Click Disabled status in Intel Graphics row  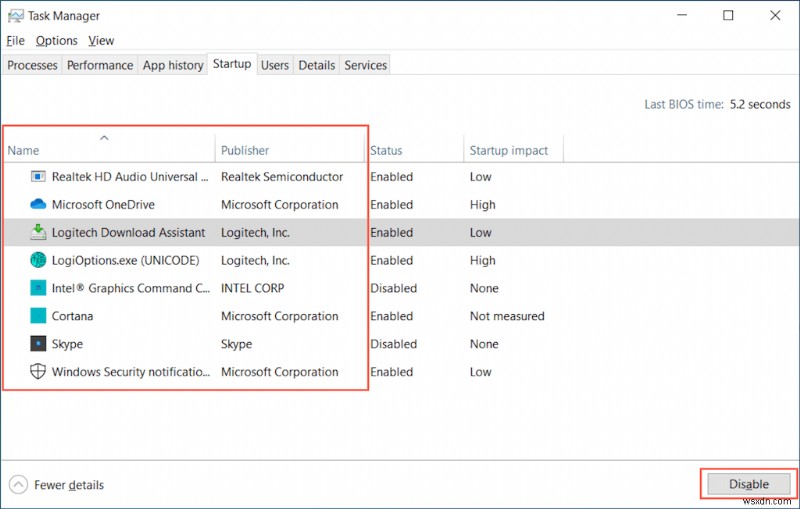click(x=393, y=288)
